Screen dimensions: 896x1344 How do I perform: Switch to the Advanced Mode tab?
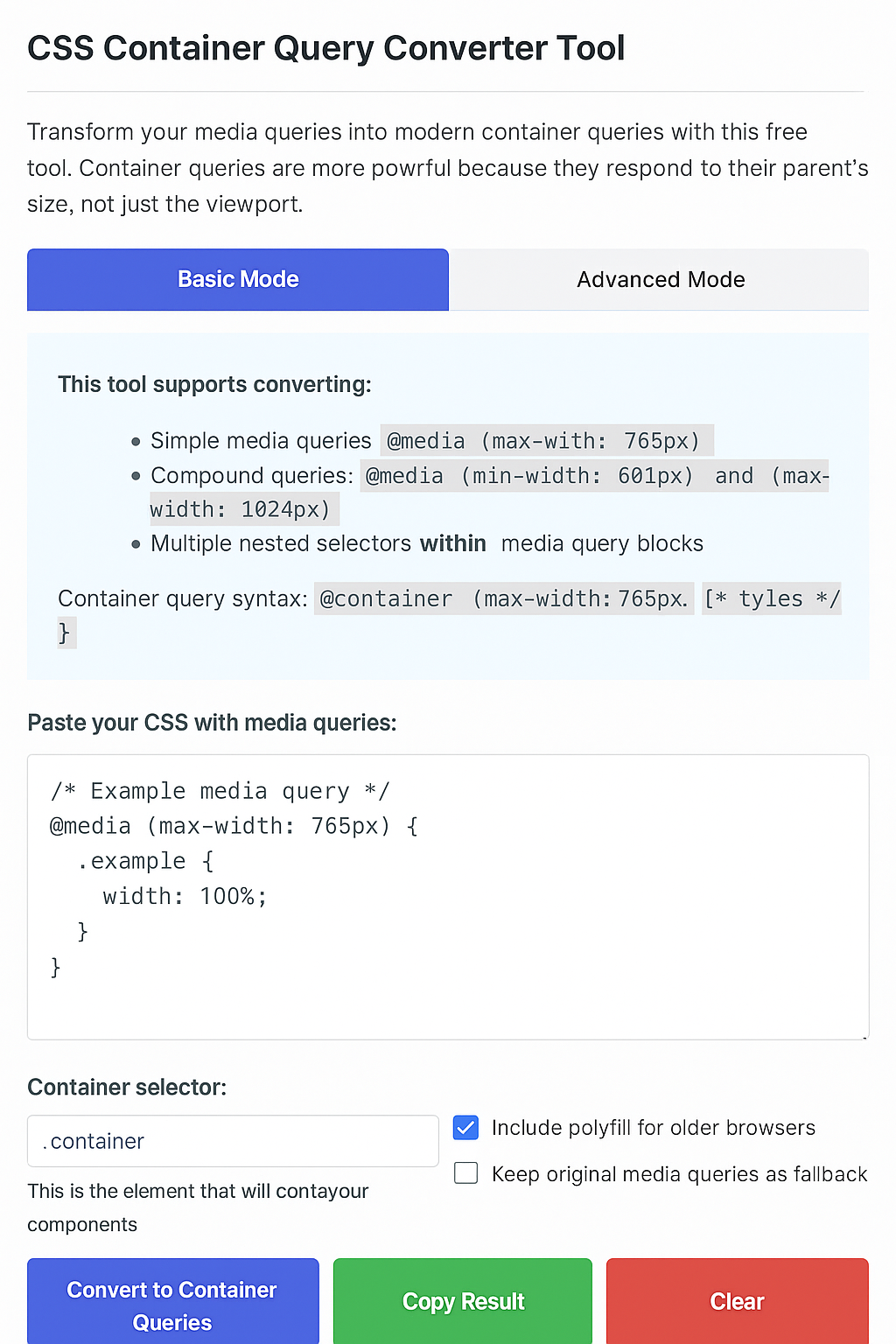[x=661, y=279]
